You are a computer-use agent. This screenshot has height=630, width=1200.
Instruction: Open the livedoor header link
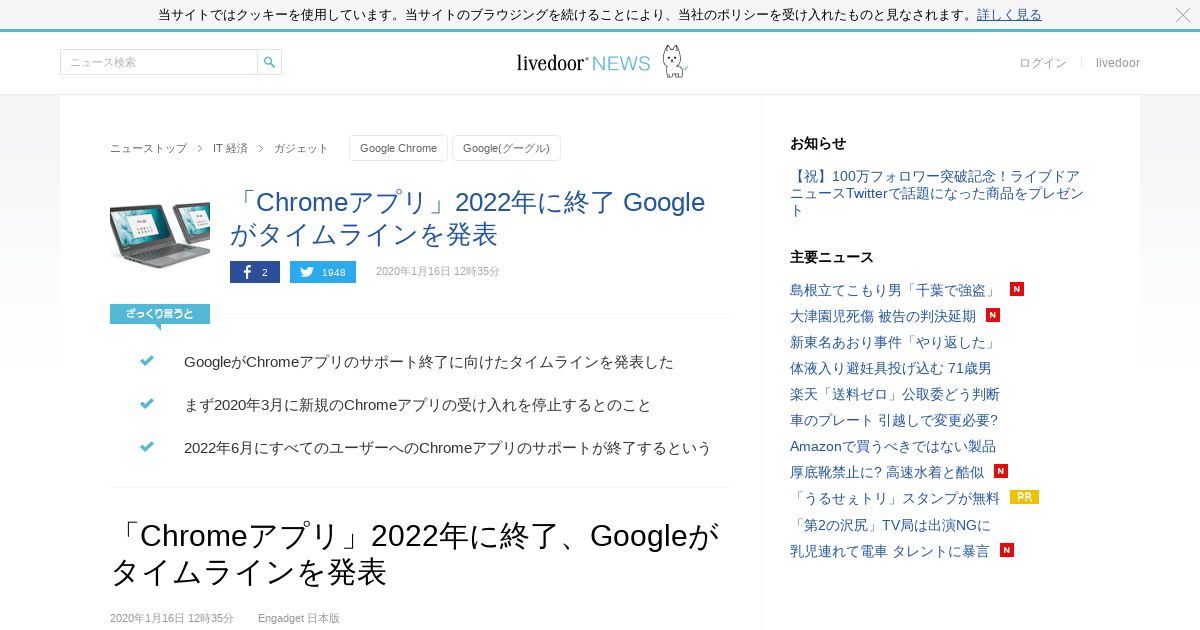click(x=1118, y=63)
